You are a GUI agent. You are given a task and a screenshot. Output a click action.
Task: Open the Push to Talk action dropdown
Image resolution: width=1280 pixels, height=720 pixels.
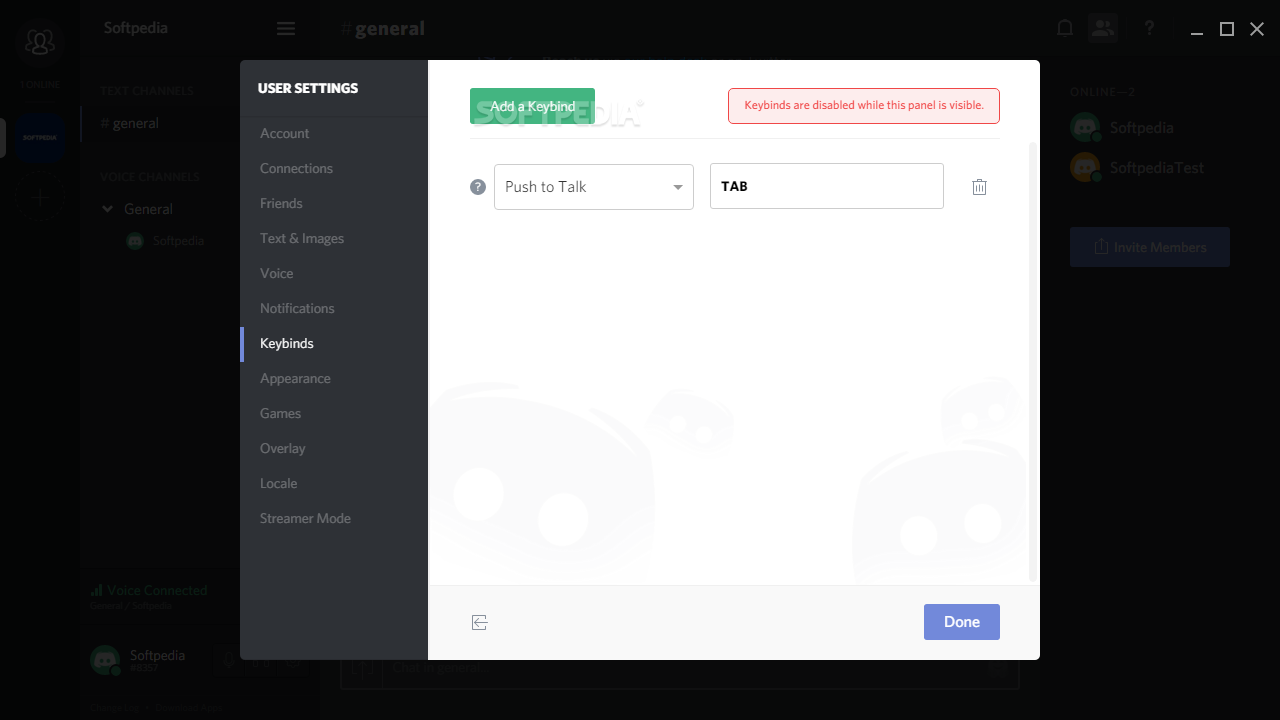coord(594,187)
